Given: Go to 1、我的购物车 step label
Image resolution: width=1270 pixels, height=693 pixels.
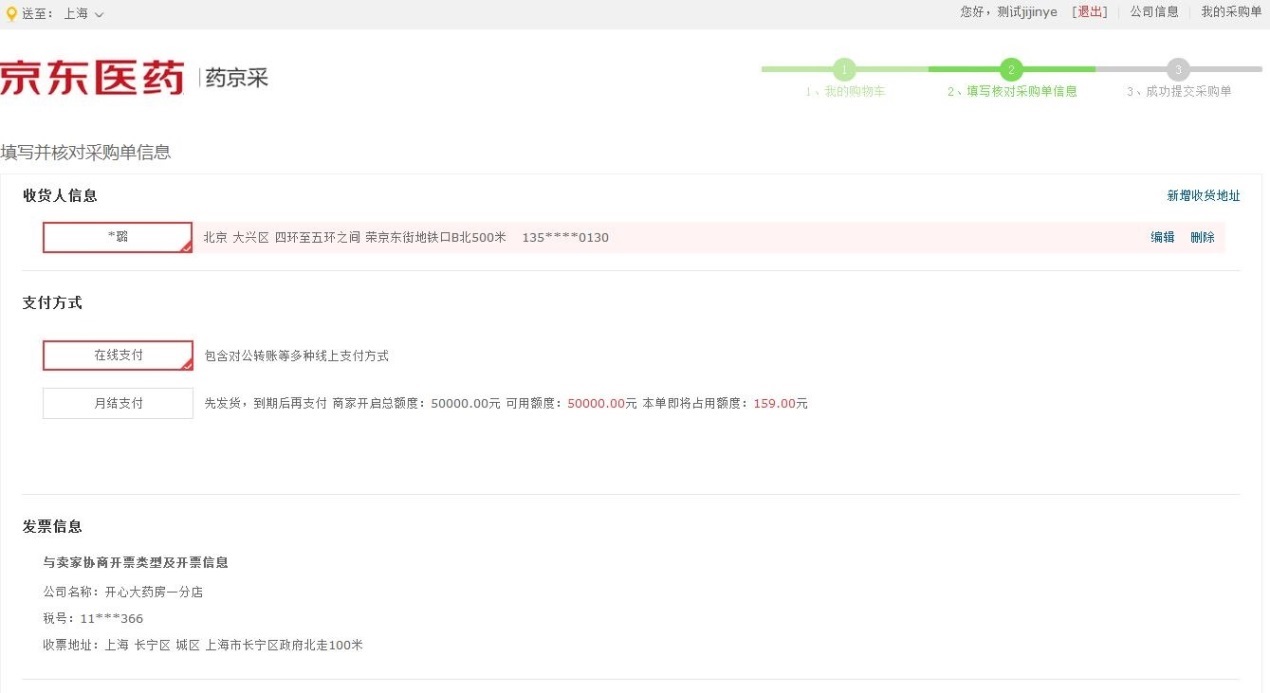Looking at the screenshot, I should pos(845,92).
